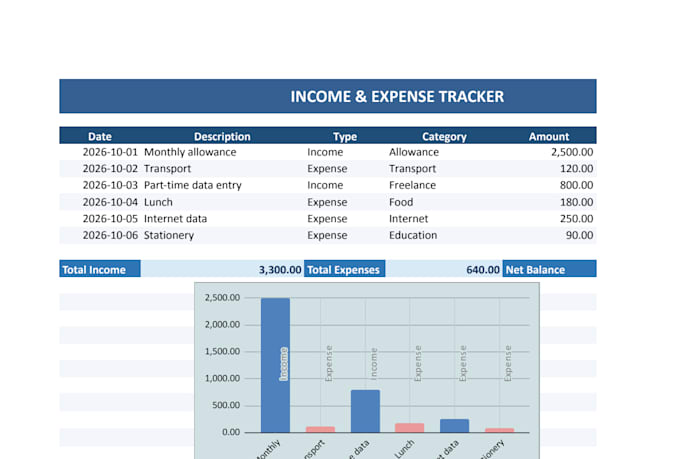The width and height of the screenshot is (680, 459).
Task: Click the 1,000.00 axis label in chart
Action: (x=222, y=378)
